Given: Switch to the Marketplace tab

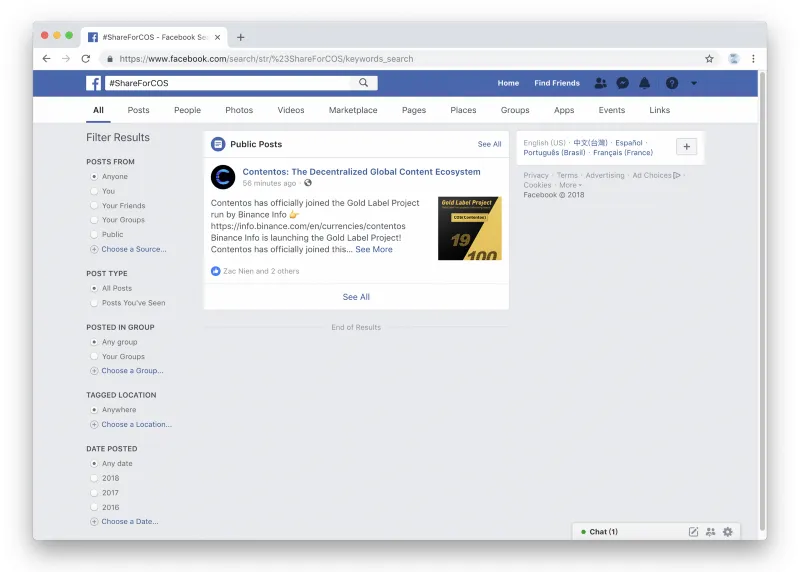Looking at the screenshot, I should [x=353, y=110].
